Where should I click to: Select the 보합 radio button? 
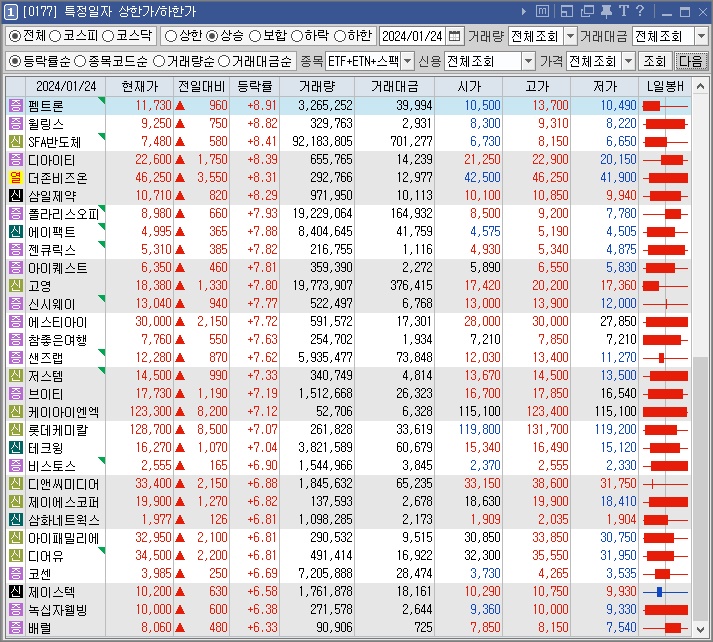point(255,36)
